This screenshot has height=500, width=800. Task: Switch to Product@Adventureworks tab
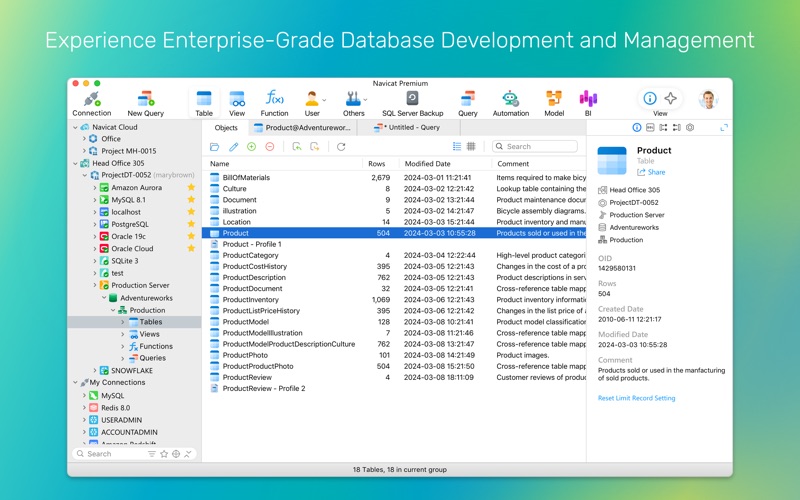coord(303,128)
